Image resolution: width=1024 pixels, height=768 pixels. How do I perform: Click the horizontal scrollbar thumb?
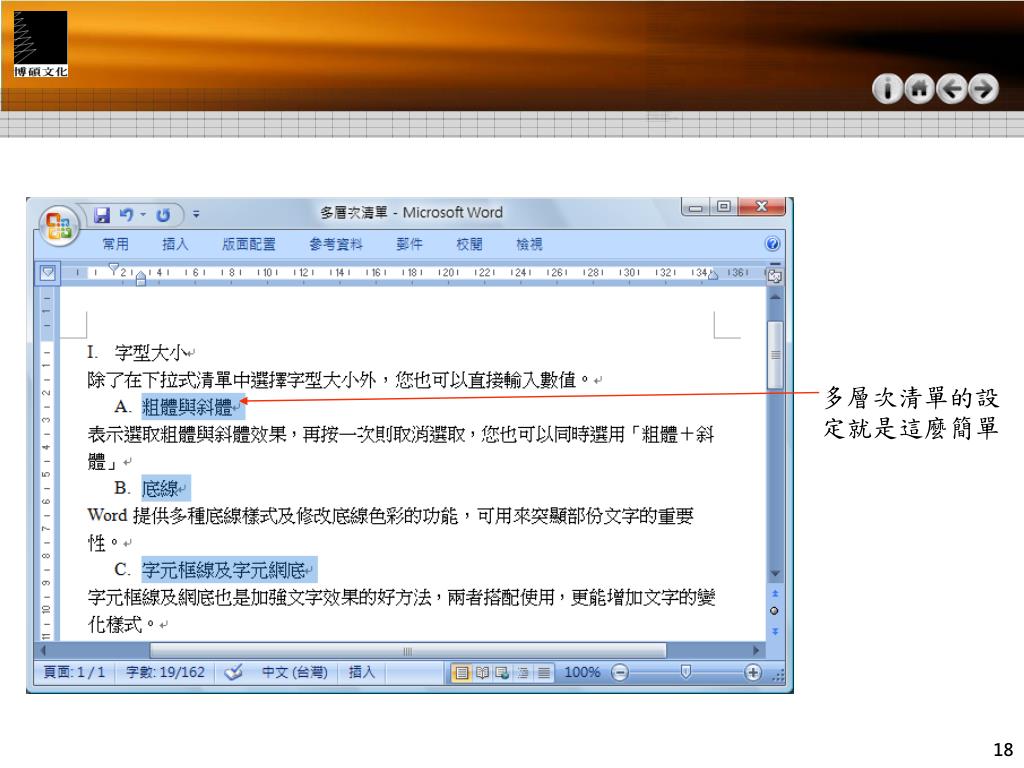pyautogui.click(x=408, y=651)
